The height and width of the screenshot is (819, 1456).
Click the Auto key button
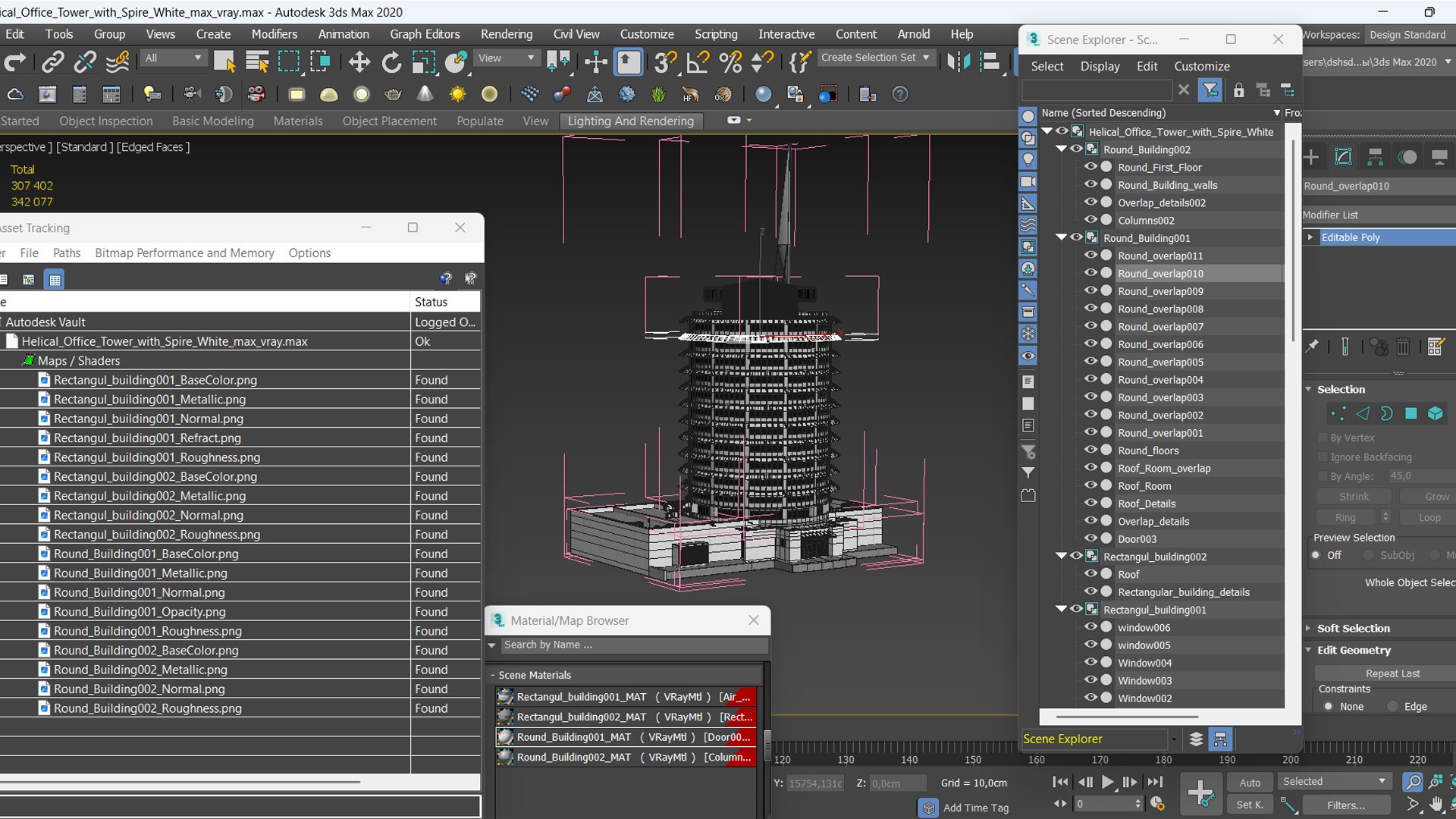pyautogui.click(x=1250, y=783)
